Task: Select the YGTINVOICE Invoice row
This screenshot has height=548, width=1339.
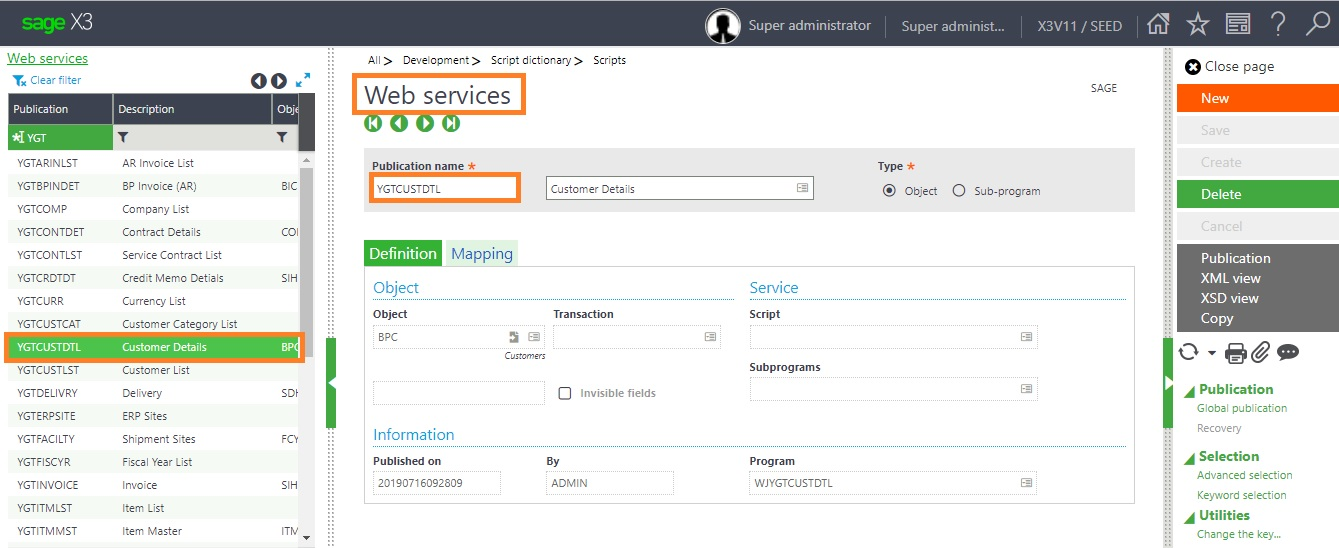Action: [155, 485]
